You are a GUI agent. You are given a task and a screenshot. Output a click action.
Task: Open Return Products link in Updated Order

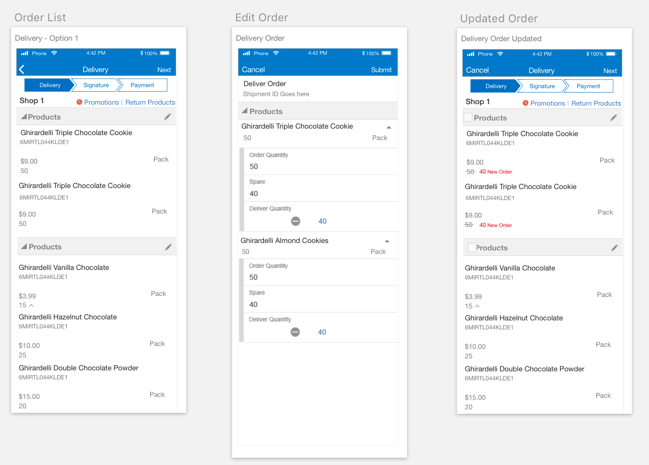click(x=596, y=104)
